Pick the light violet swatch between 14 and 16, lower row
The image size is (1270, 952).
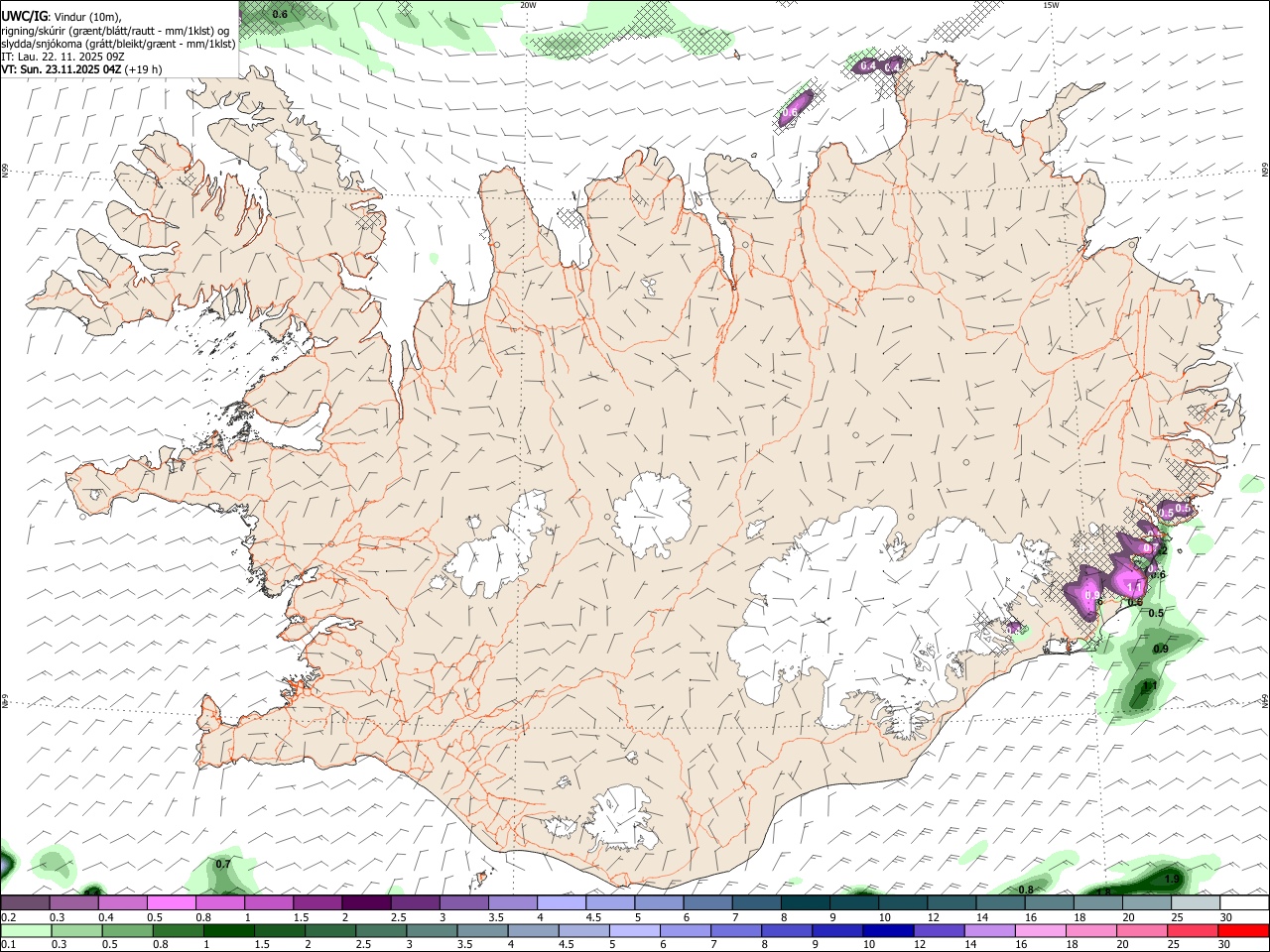coord(989,930)
